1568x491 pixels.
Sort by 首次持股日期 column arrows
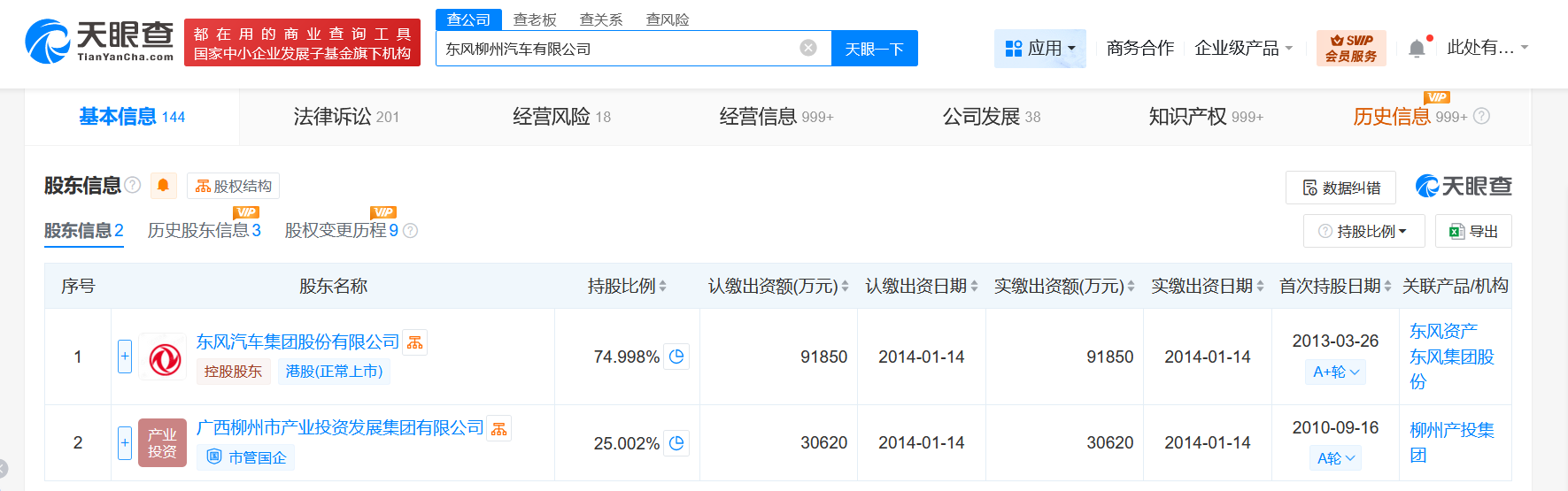[x=1387, y=286]
